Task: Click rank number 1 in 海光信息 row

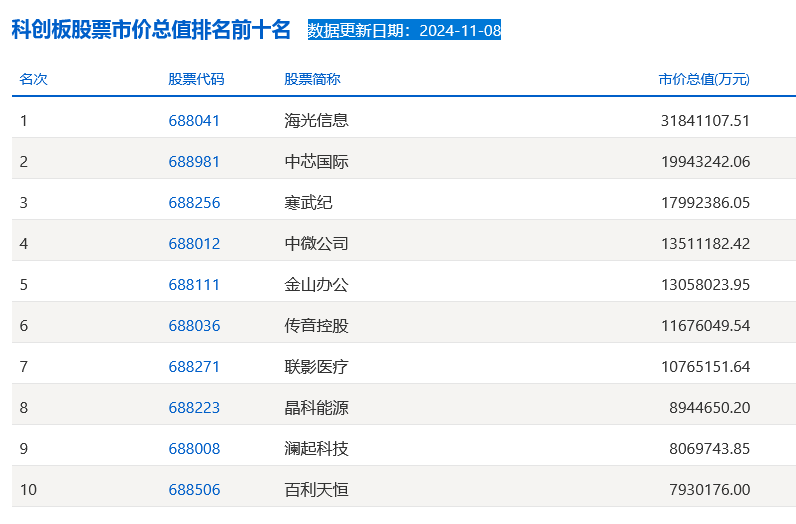Action: tap(23, 121)
